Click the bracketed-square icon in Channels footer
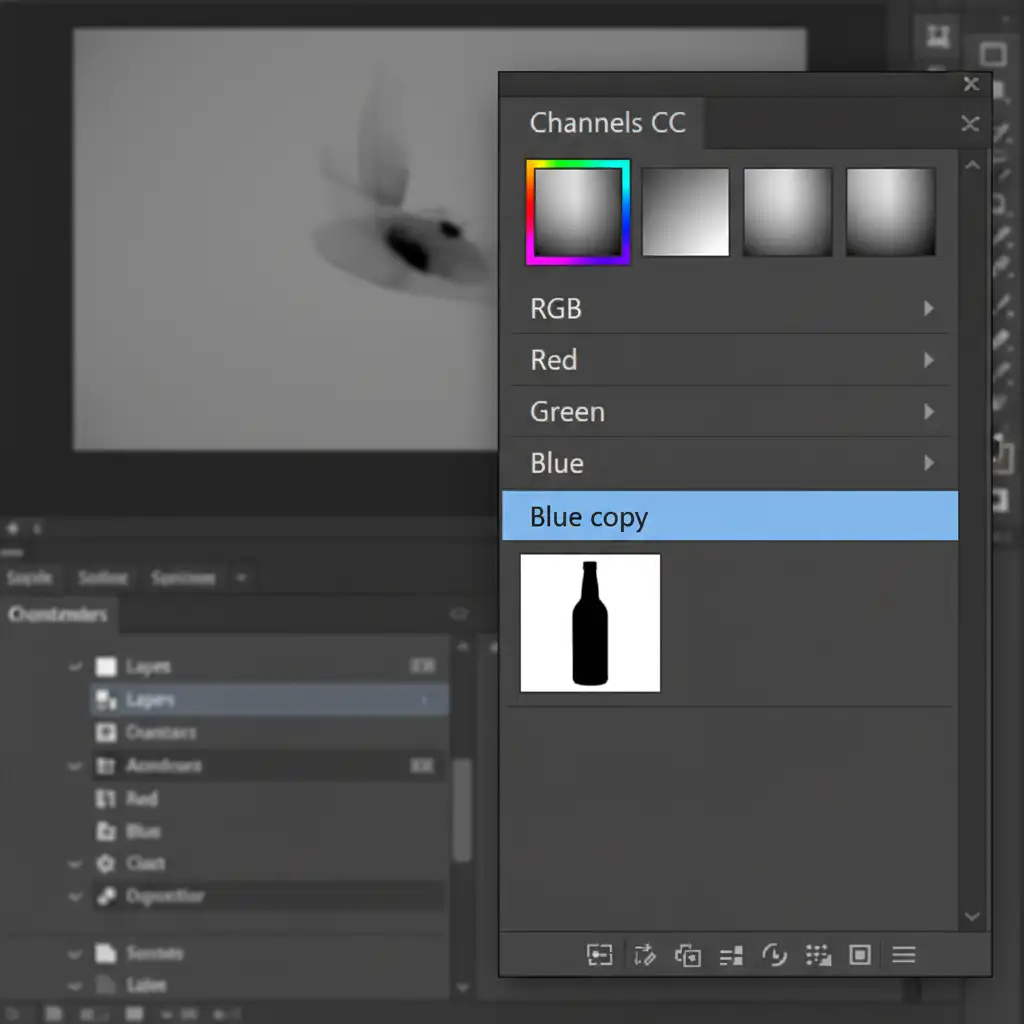The height and width of the screenshot is (1024, 1024). (x=599, y=955)
